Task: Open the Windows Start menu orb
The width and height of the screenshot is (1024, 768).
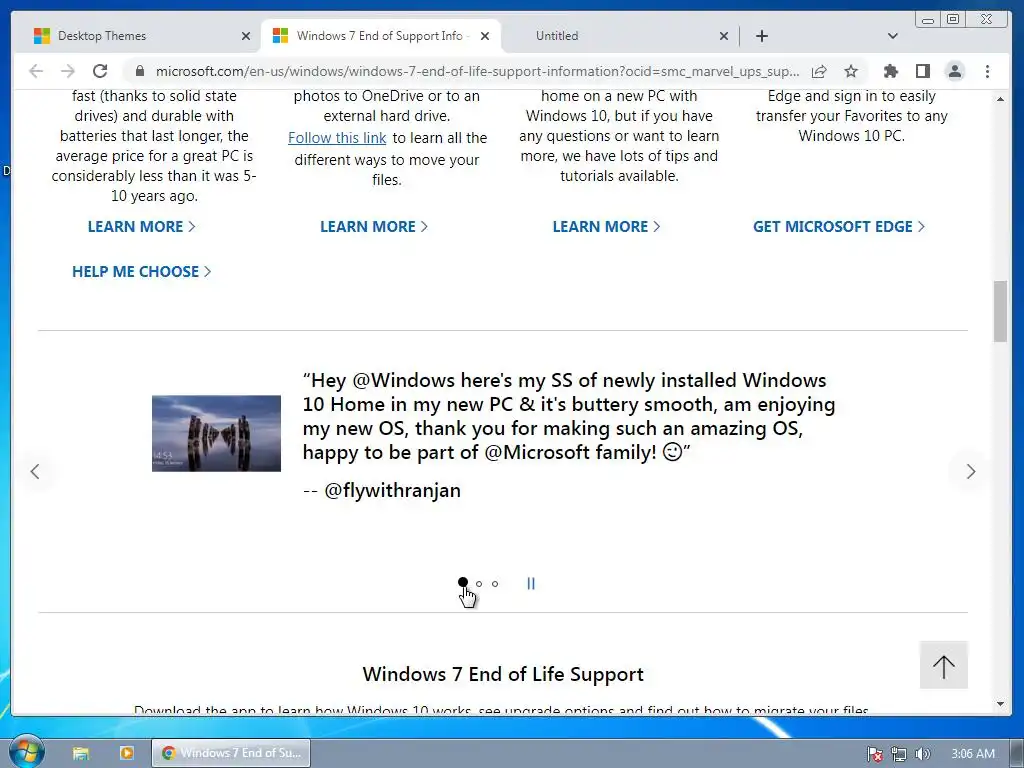Action: pyautogui.click(x=27, y=751)
